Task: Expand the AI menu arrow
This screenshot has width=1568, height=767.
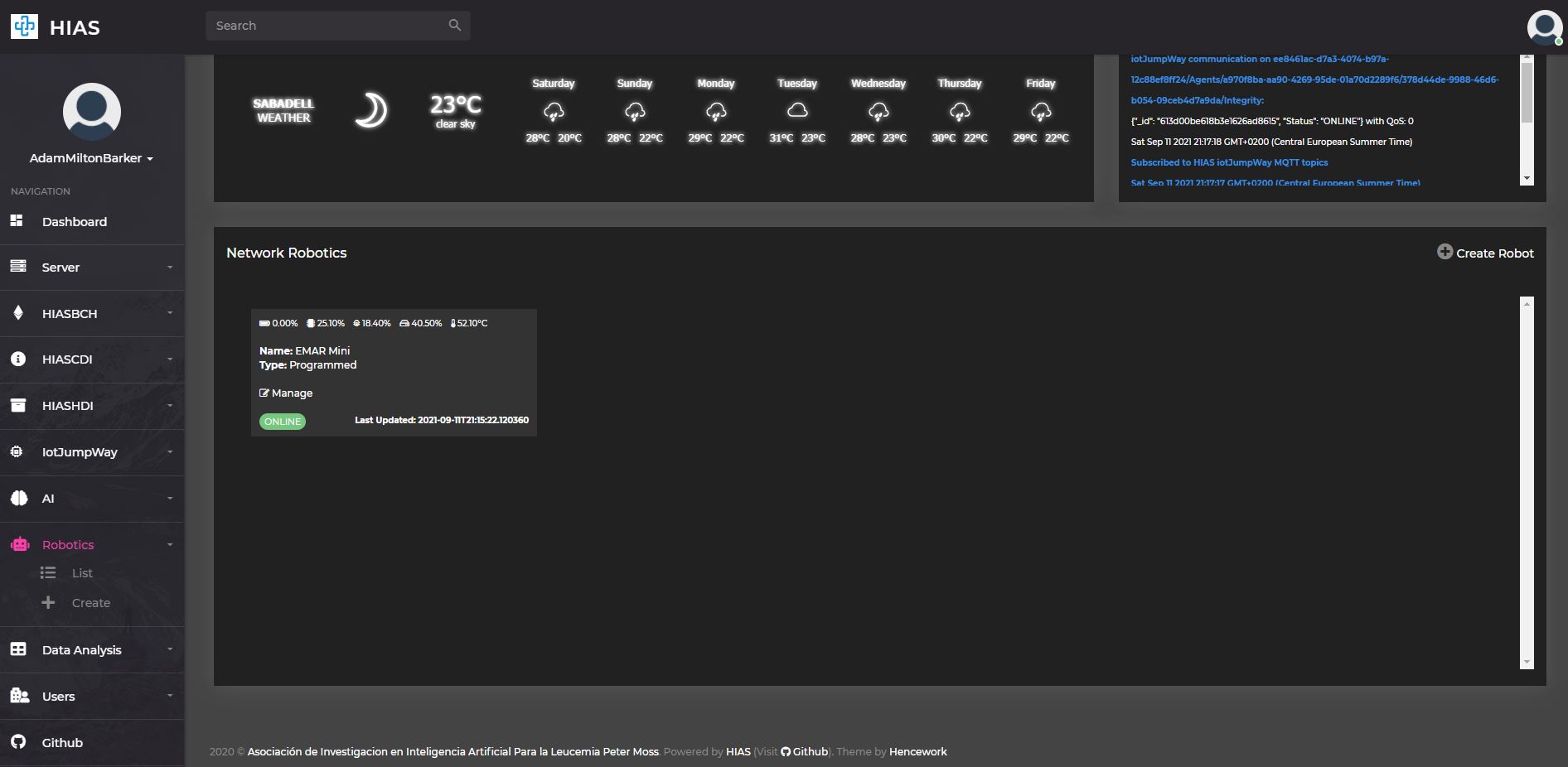Action: (x=170, y=499)
